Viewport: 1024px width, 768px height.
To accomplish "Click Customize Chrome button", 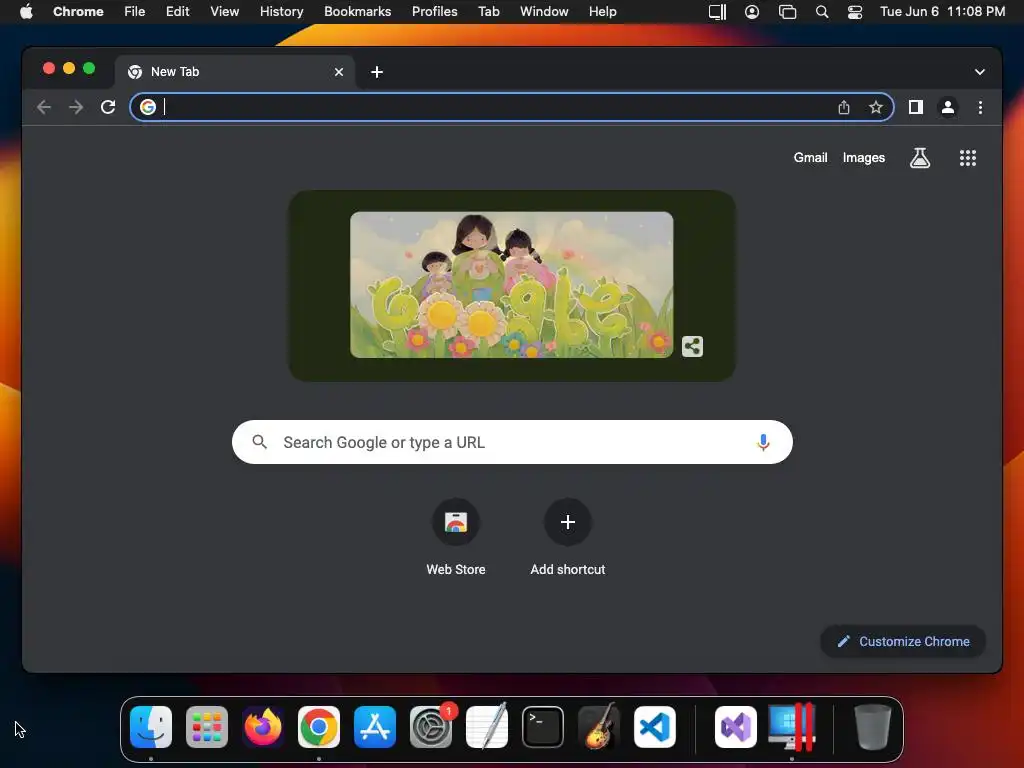I will [903, 641].
